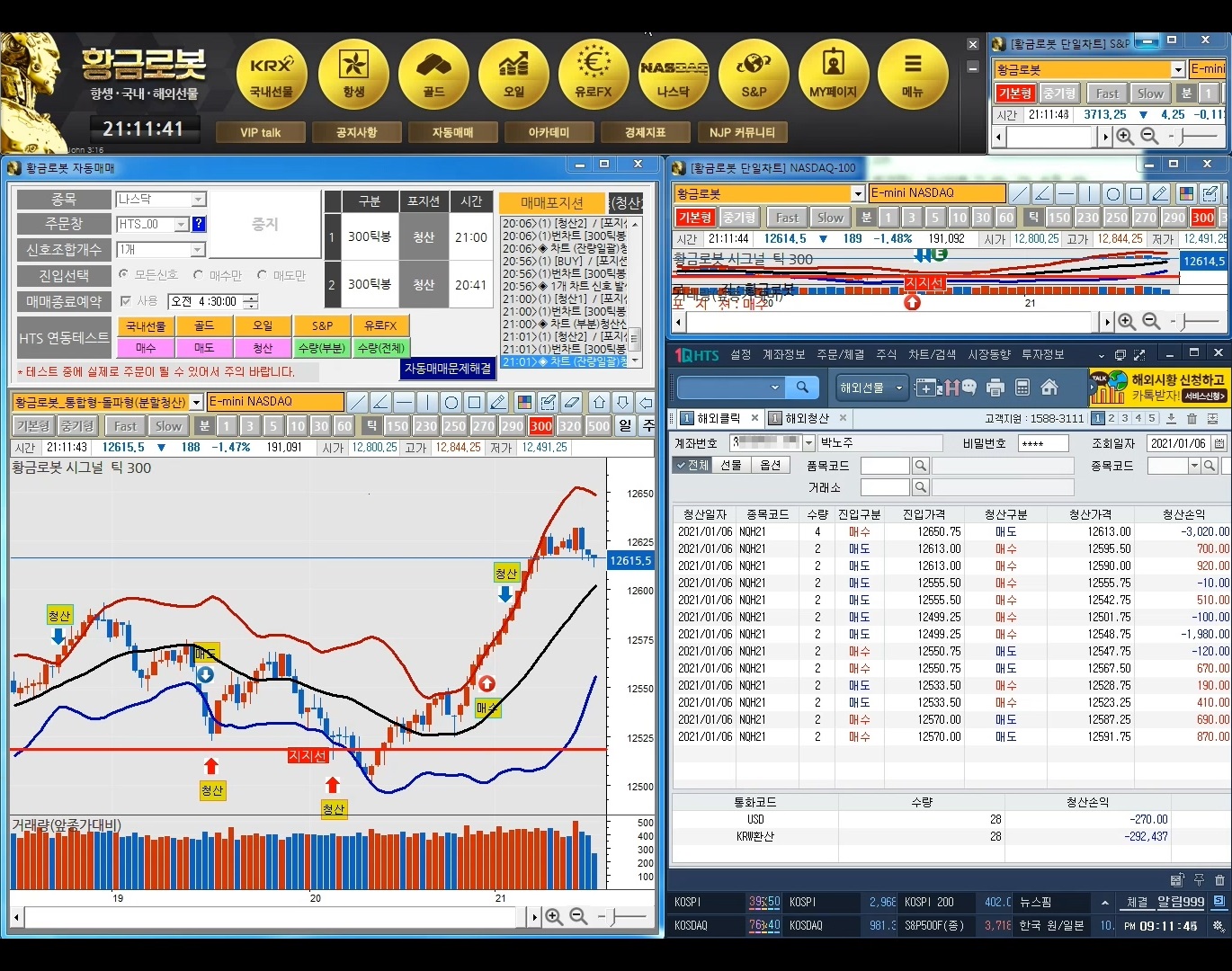
Task: Click the help question-mark icon beside HTS_00
Action: tap(199, 224)
